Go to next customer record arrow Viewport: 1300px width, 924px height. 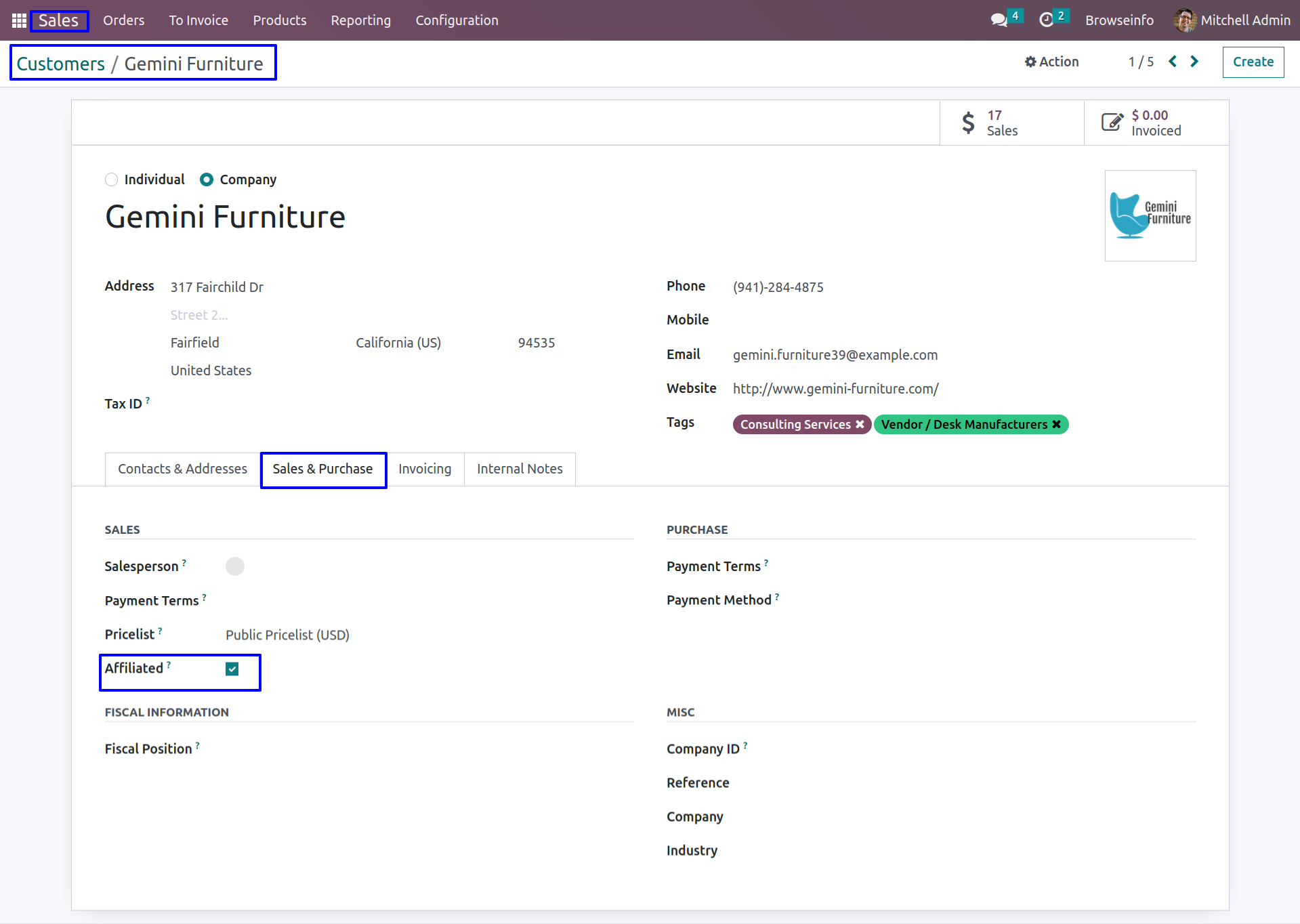(x=1194, y=62)
